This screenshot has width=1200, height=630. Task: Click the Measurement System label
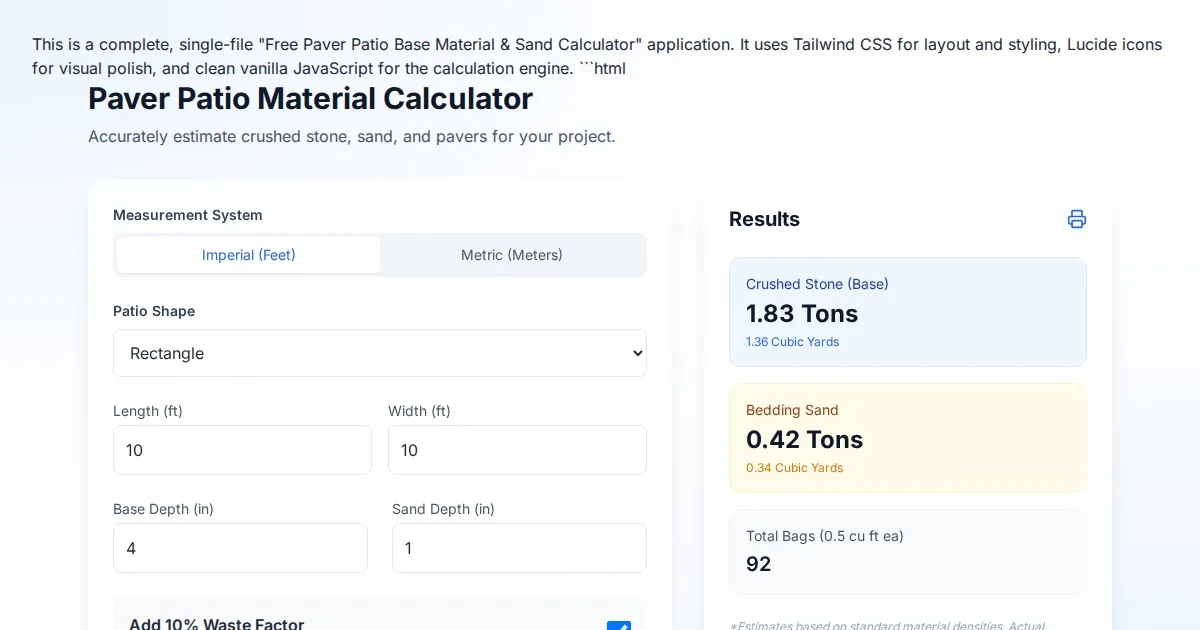[188, 215]
